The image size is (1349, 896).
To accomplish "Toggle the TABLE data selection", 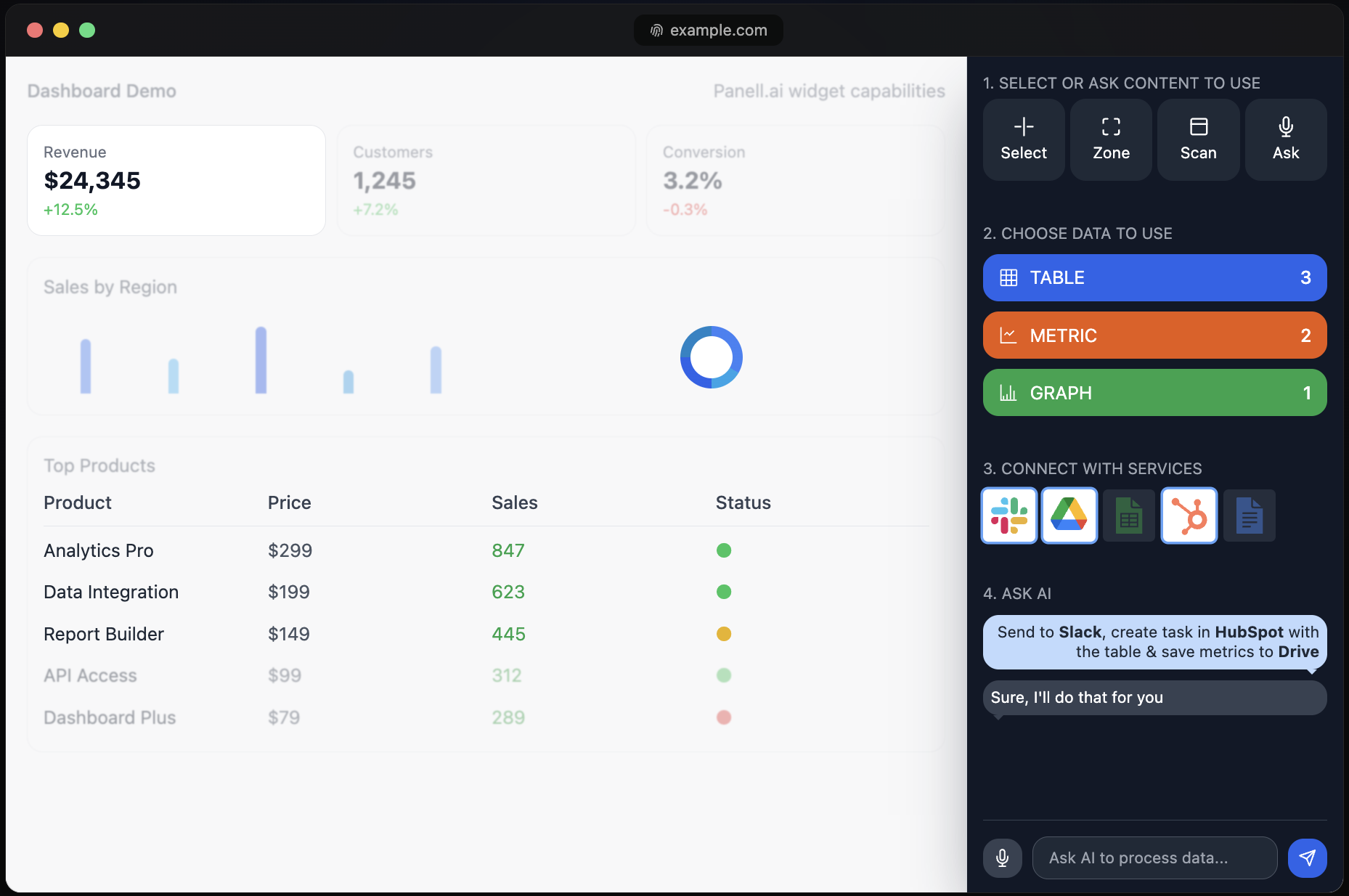I will pyautogui.click(x=1154, y=277).
